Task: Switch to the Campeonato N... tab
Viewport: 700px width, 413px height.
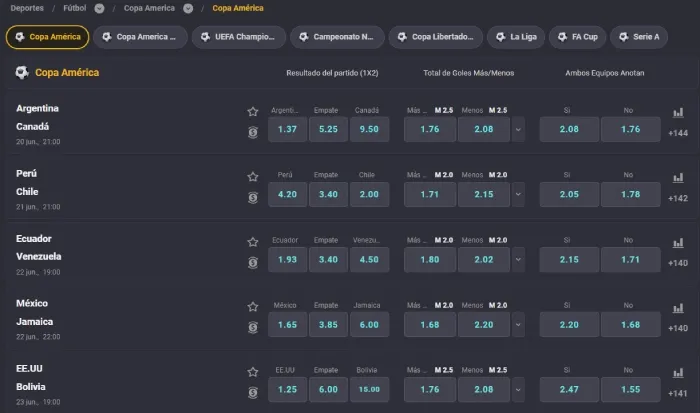Action: (x=337, y=37)
